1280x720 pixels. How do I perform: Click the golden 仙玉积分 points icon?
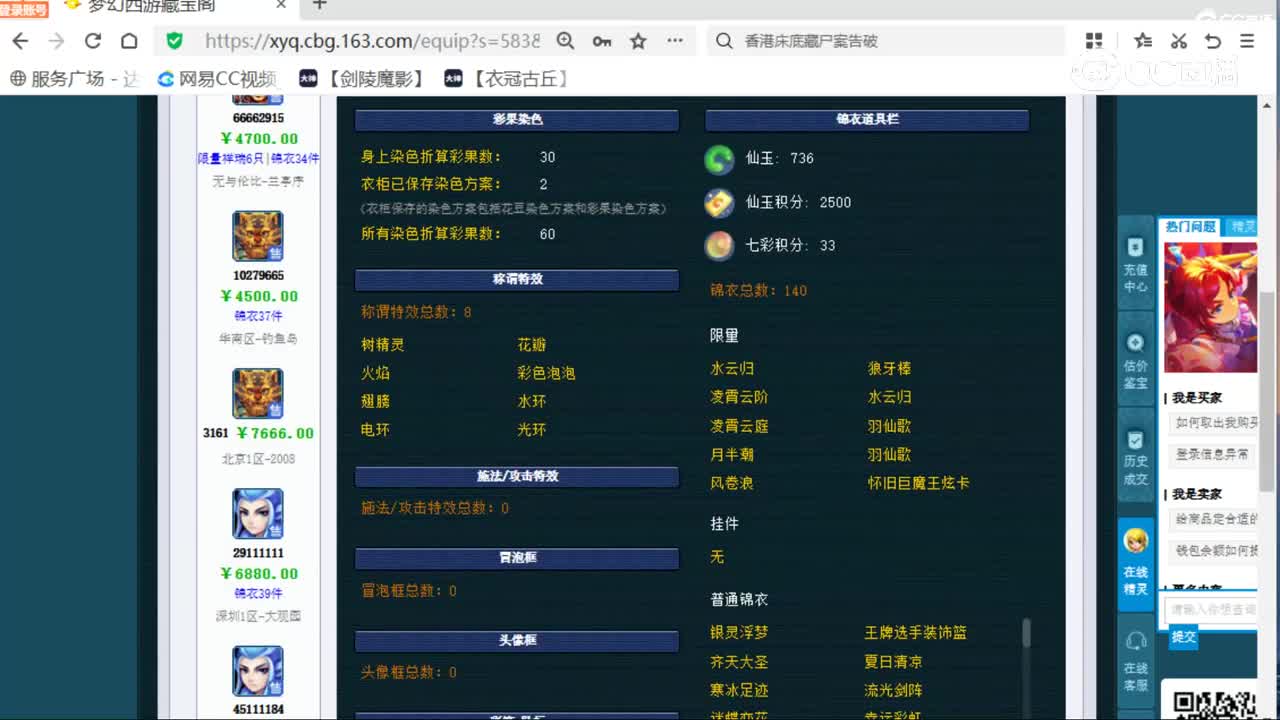(x=719, y=202)
